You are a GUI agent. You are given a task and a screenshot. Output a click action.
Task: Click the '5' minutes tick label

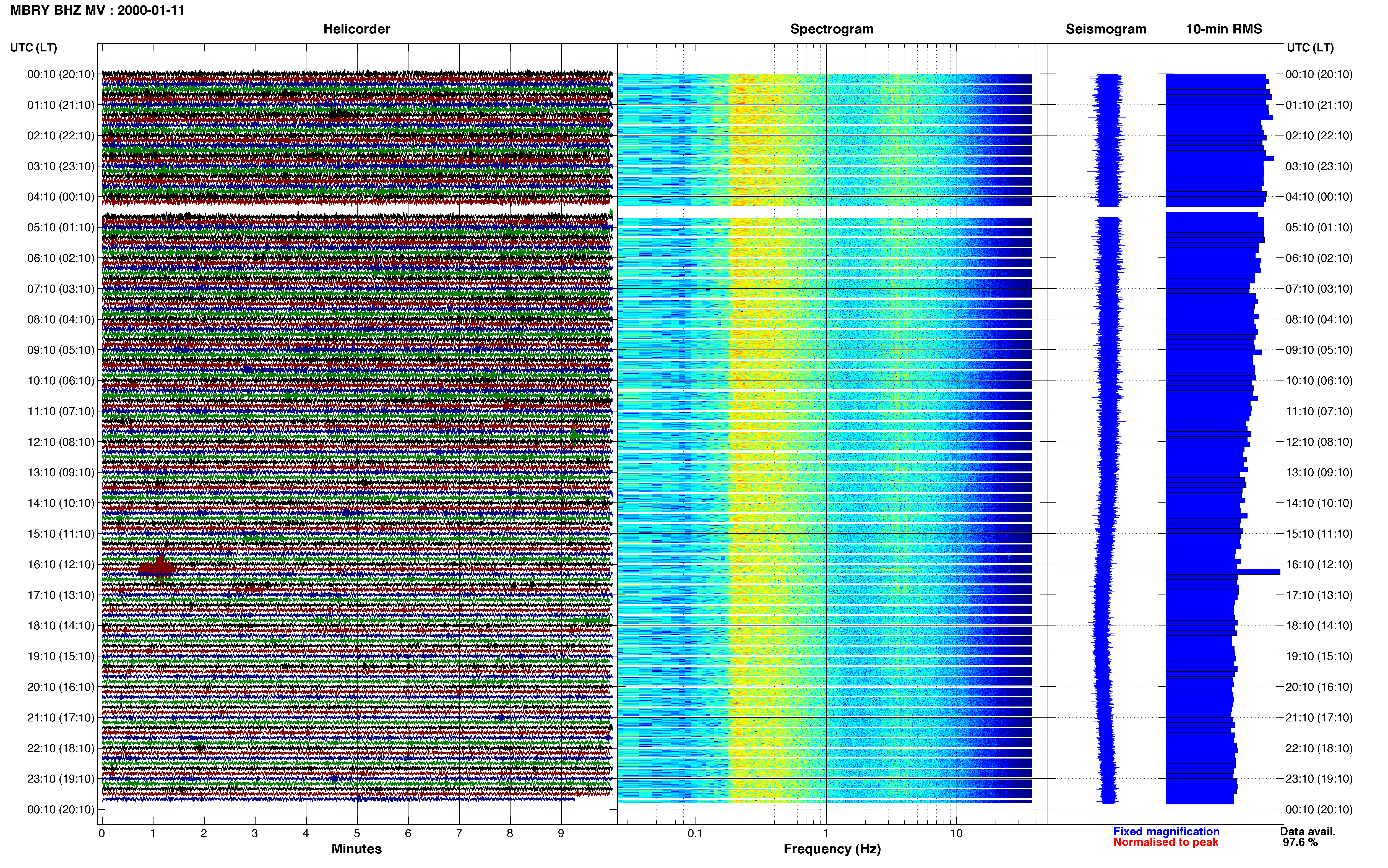point(357,833)
